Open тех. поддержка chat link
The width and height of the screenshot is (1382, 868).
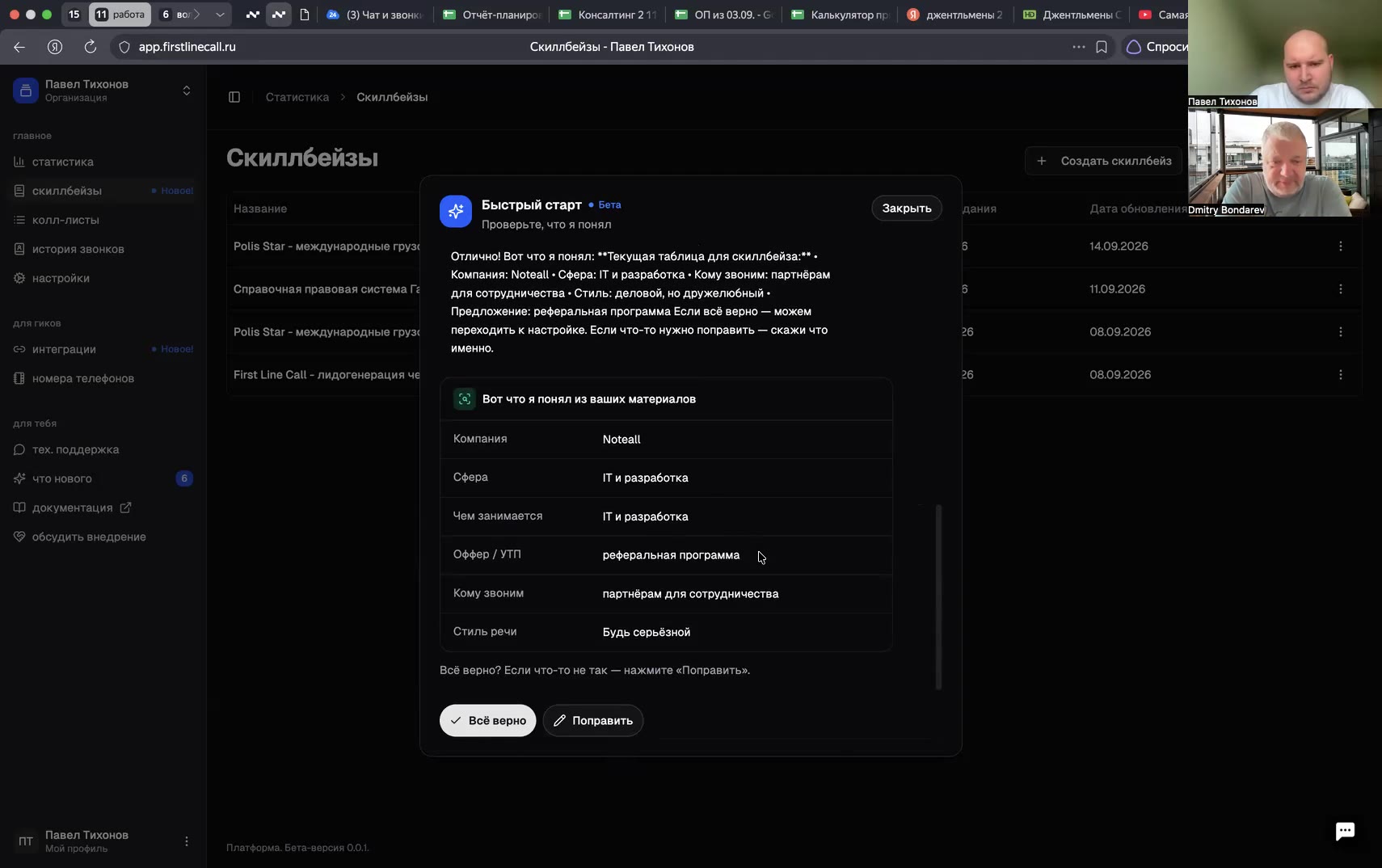pos(75,449)
